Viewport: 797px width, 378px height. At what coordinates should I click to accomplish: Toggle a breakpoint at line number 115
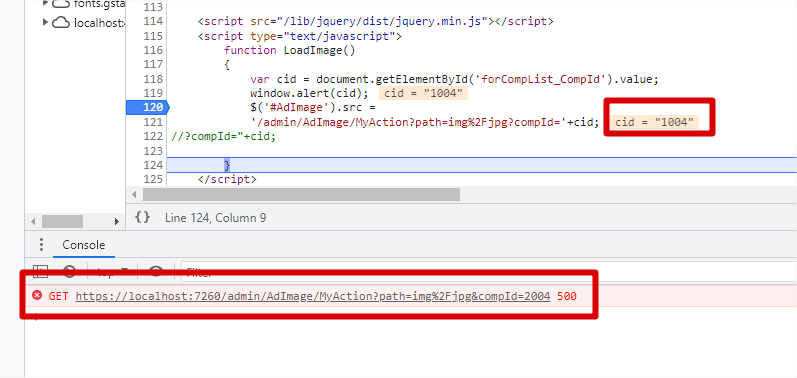(x=153, y=36)
